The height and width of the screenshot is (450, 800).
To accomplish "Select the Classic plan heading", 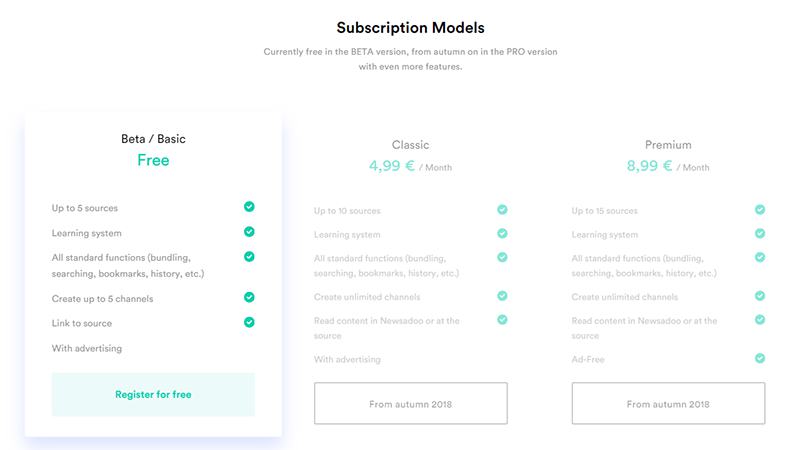I will [x=410, y=145].
